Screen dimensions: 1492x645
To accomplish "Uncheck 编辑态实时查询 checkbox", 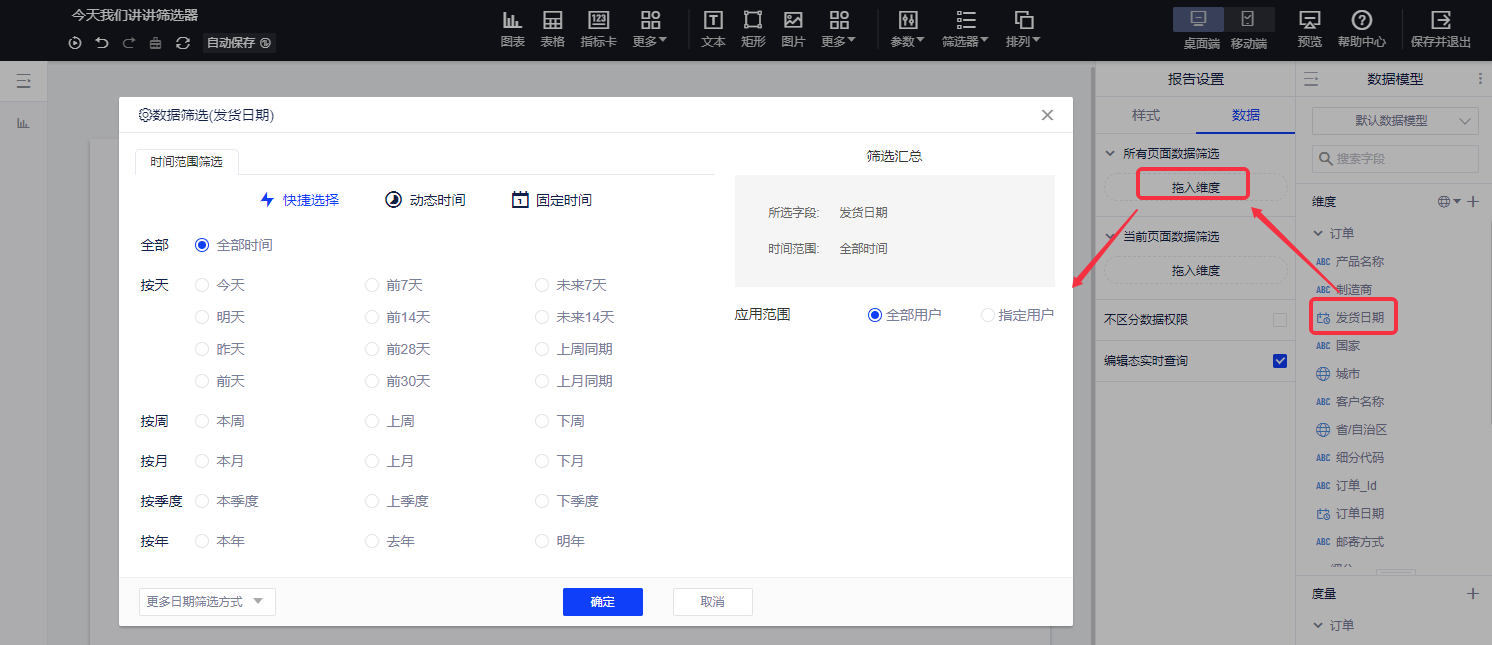I will 1279,360.
